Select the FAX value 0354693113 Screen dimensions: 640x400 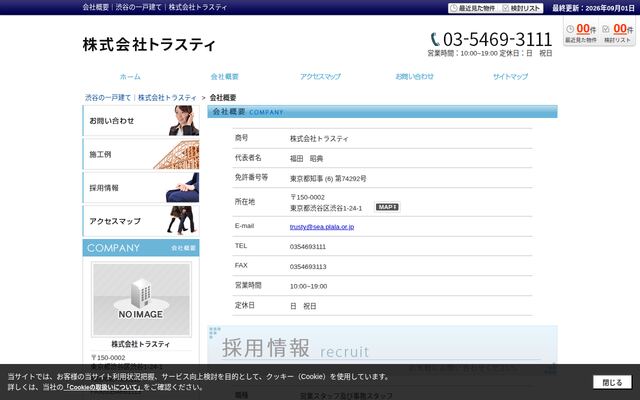[308, 267]
